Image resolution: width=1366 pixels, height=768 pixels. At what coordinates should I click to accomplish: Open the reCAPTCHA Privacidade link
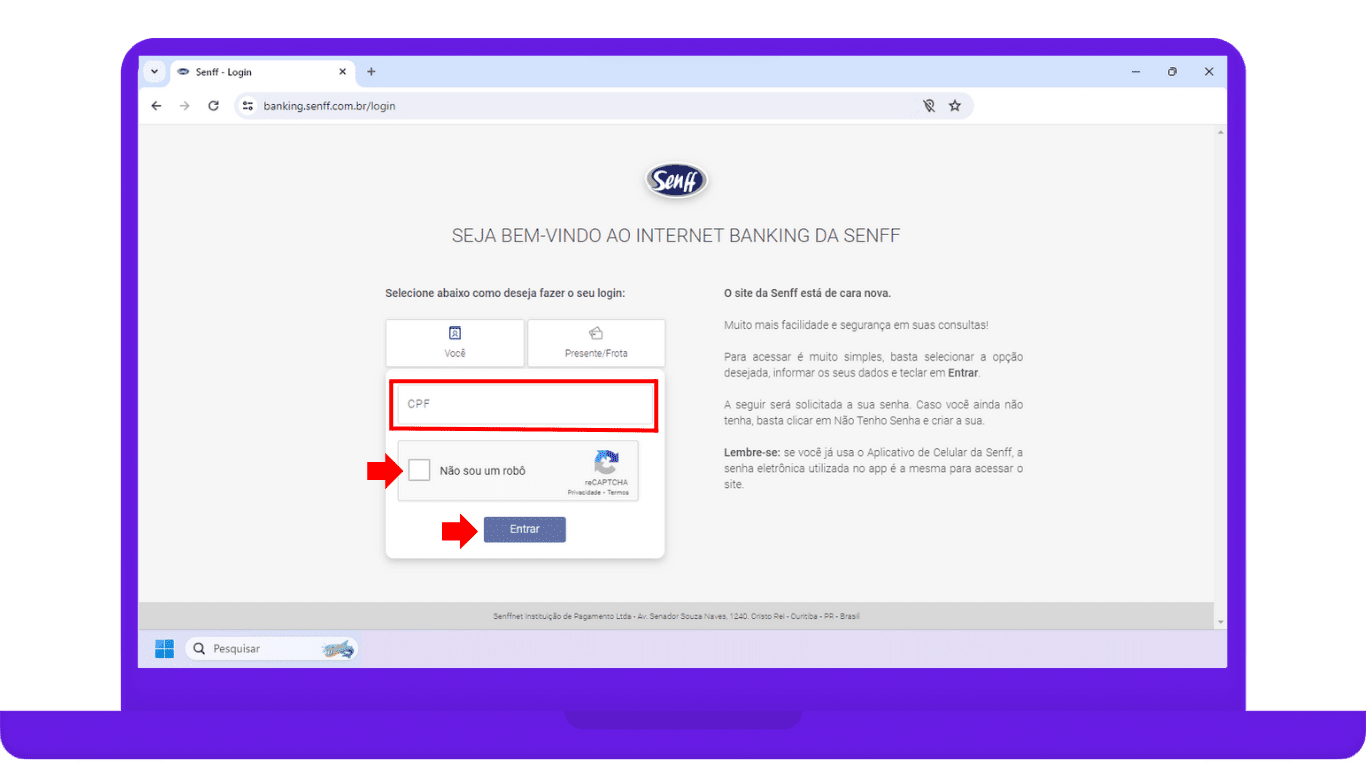pos(584,493)
